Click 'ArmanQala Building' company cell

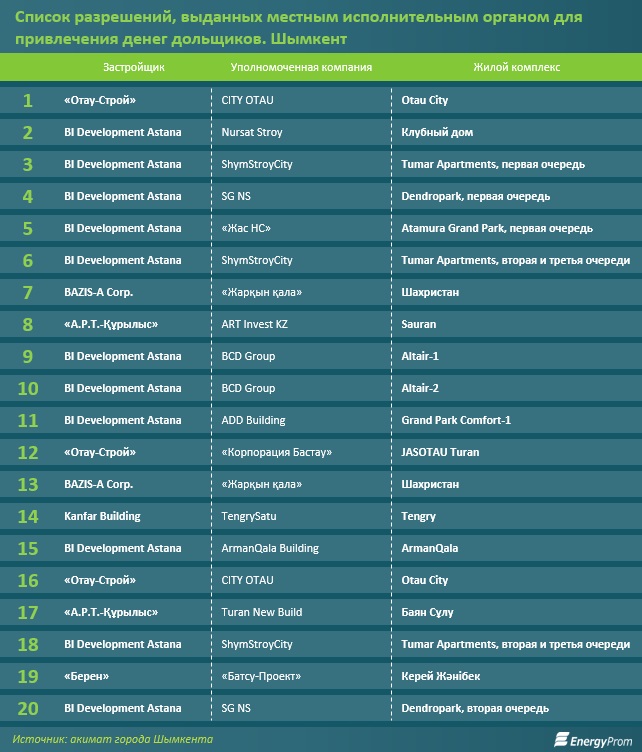(x=270, y=548)
